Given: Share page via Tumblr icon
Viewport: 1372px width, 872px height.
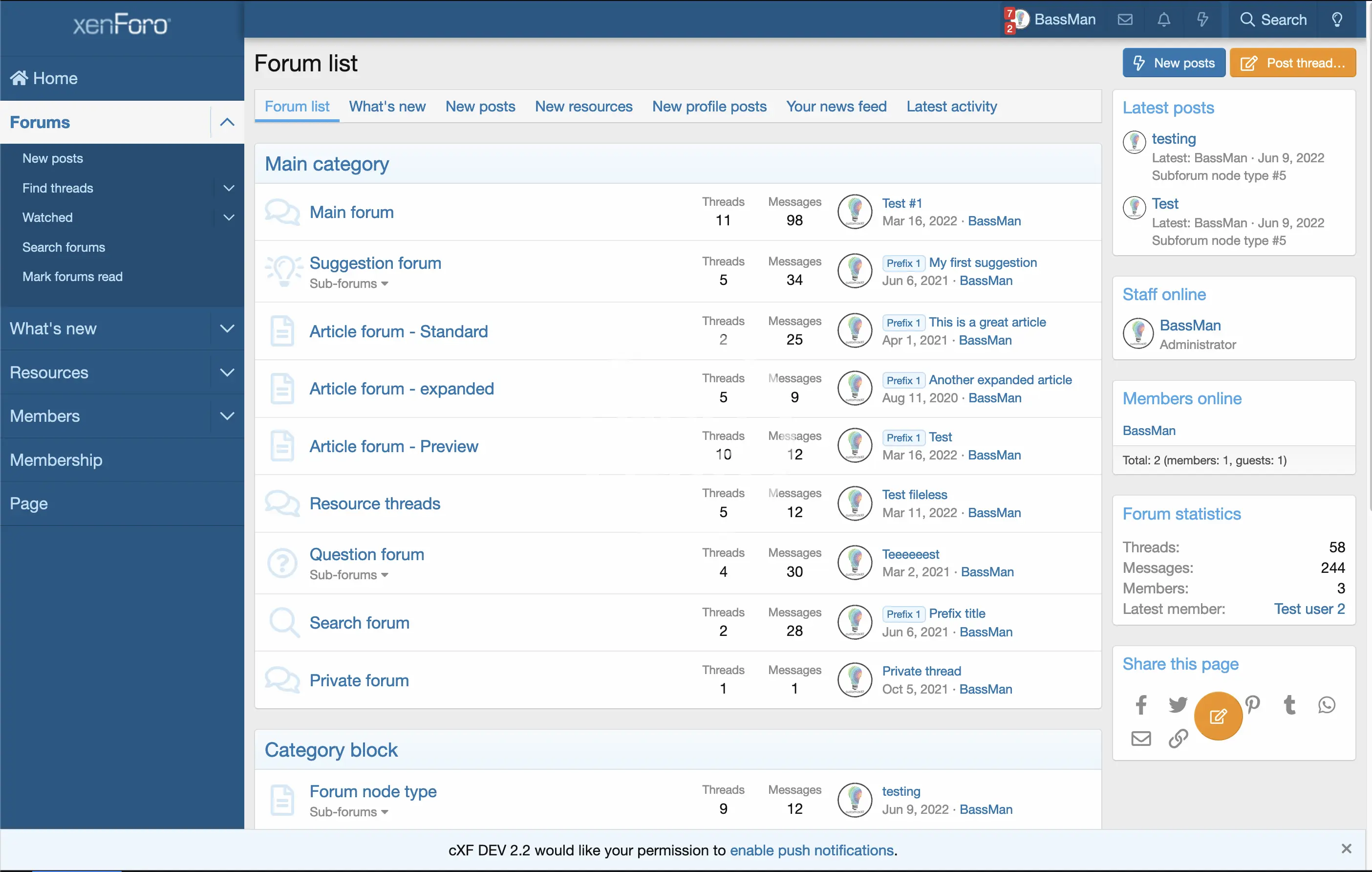Looking at the screenshot, I should point(1289,705).
